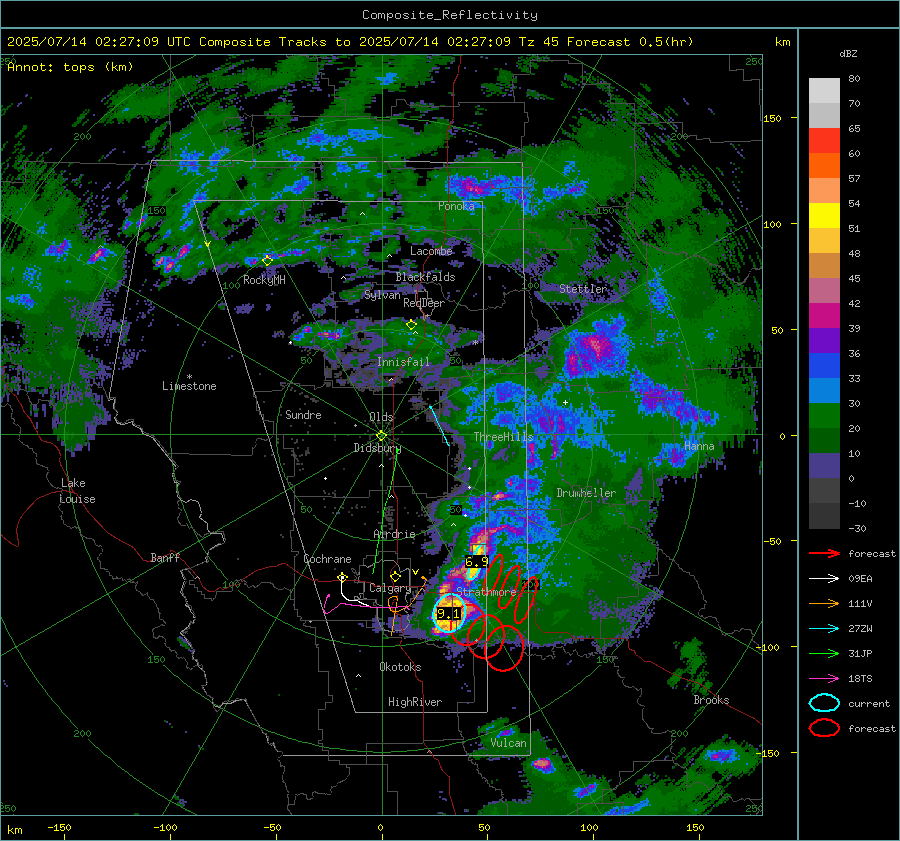Viewport: 900px width, 841px height.
Task: Select the white 09EA arrow in legend
Action: (824, 579)
